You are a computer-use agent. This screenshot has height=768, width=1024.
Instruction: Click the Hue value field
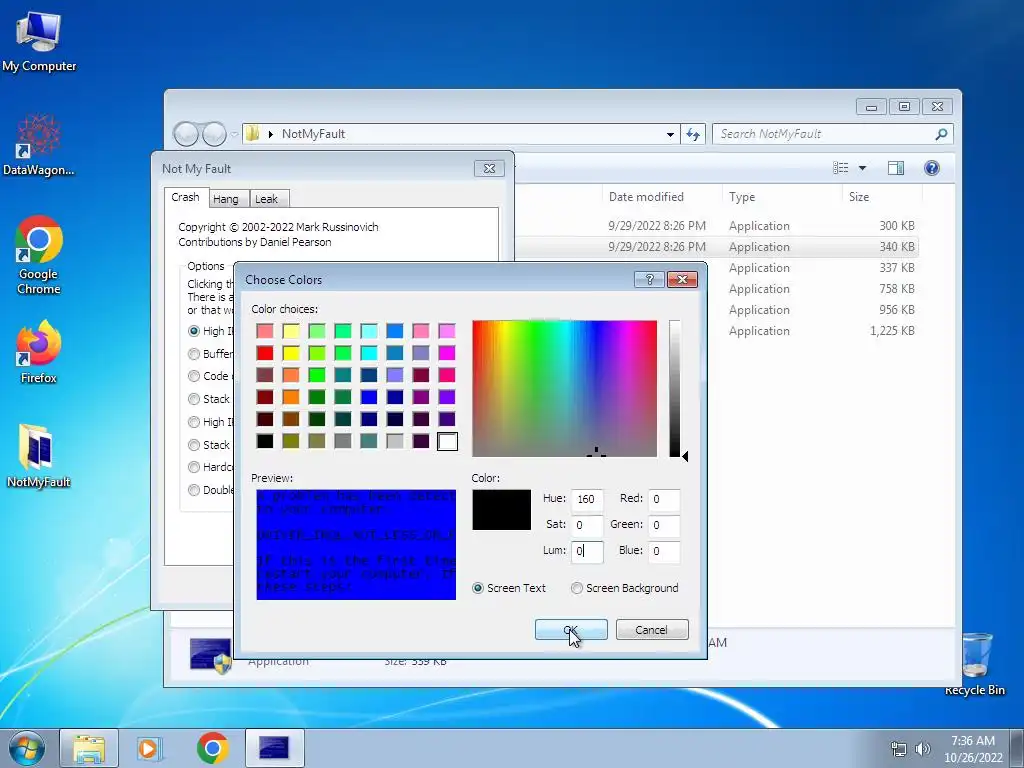[586, 500]
